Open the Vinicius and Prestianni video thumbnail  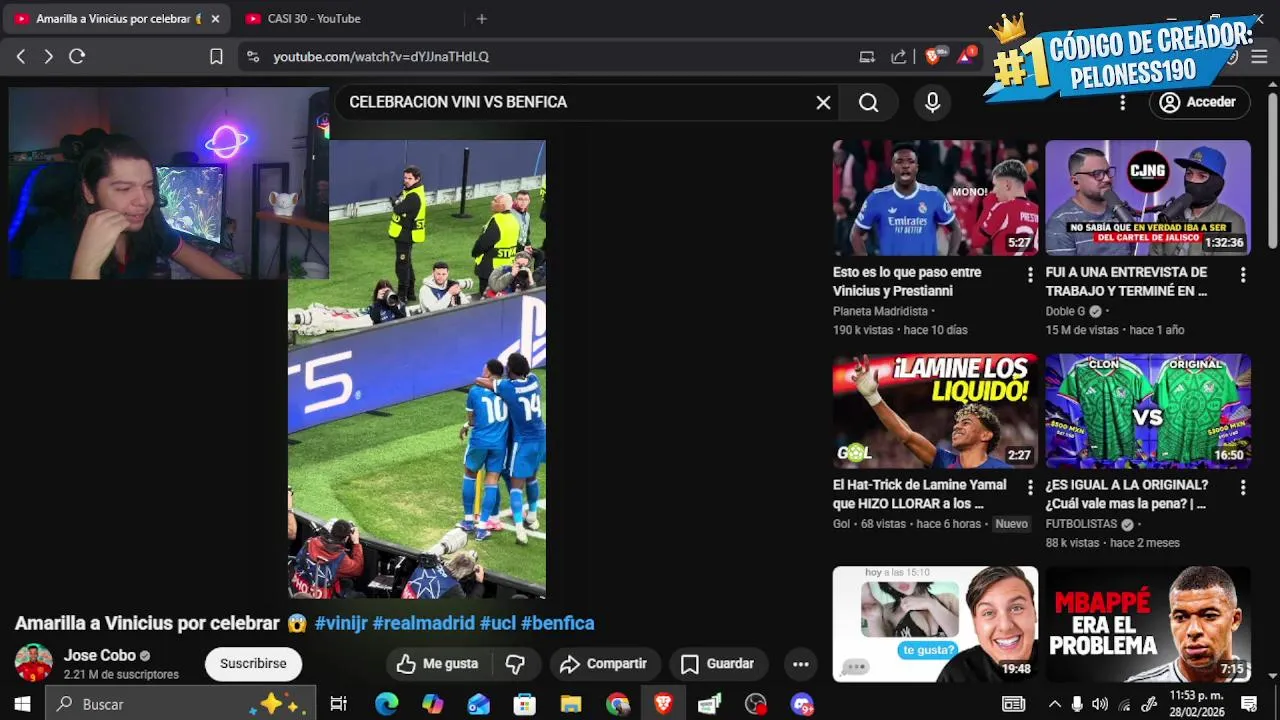935,198
